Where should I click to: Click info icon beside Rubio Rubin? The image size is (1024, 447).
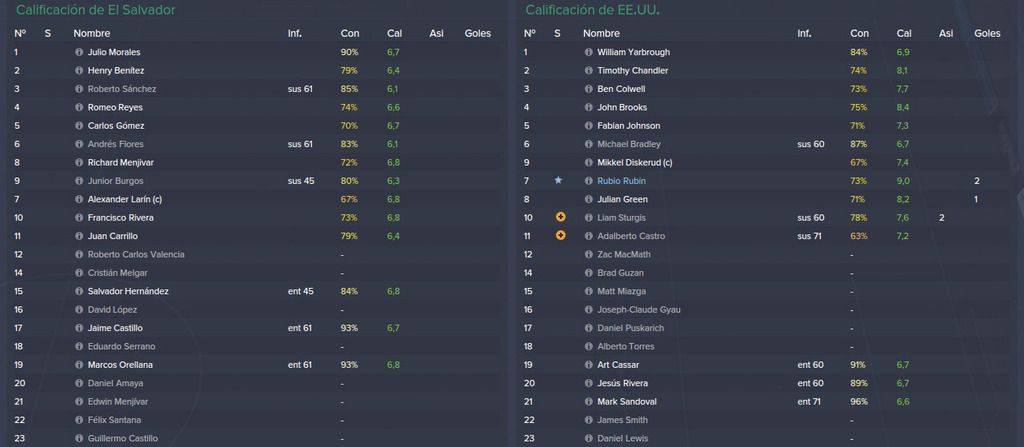[588, 181]
